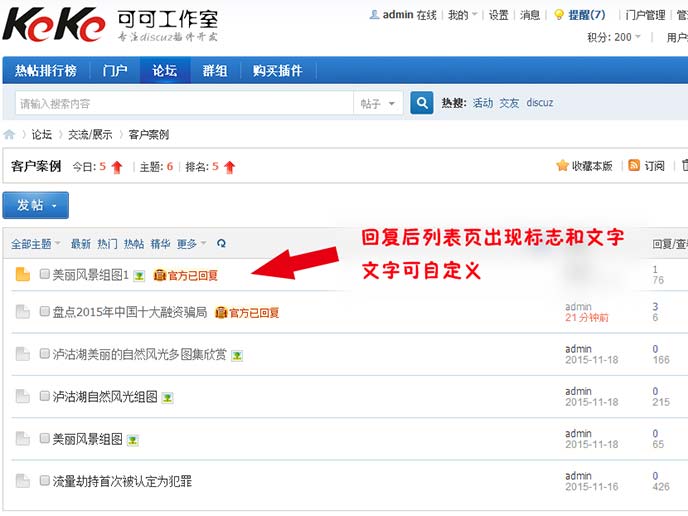Click the lightbulb reminder icon

point(559,15)
